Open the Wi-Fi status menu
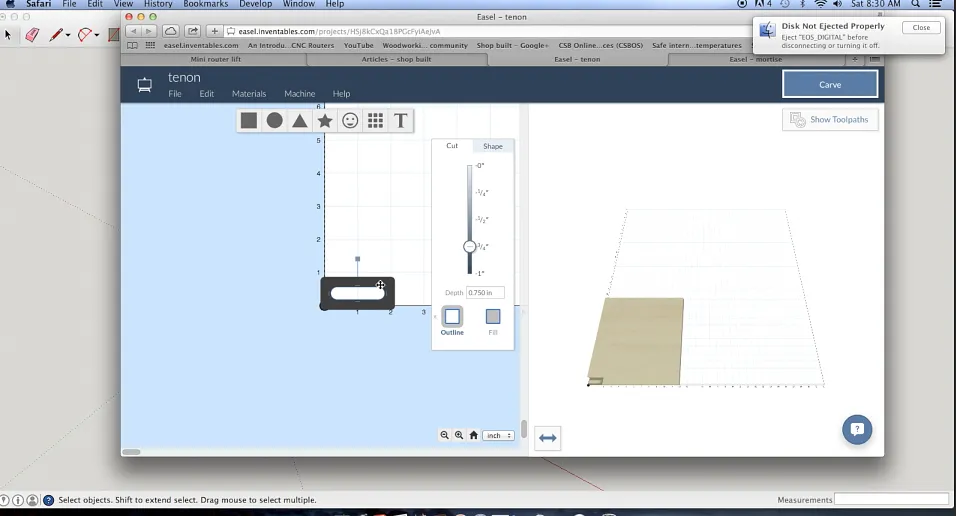 (x=821, y=4)
